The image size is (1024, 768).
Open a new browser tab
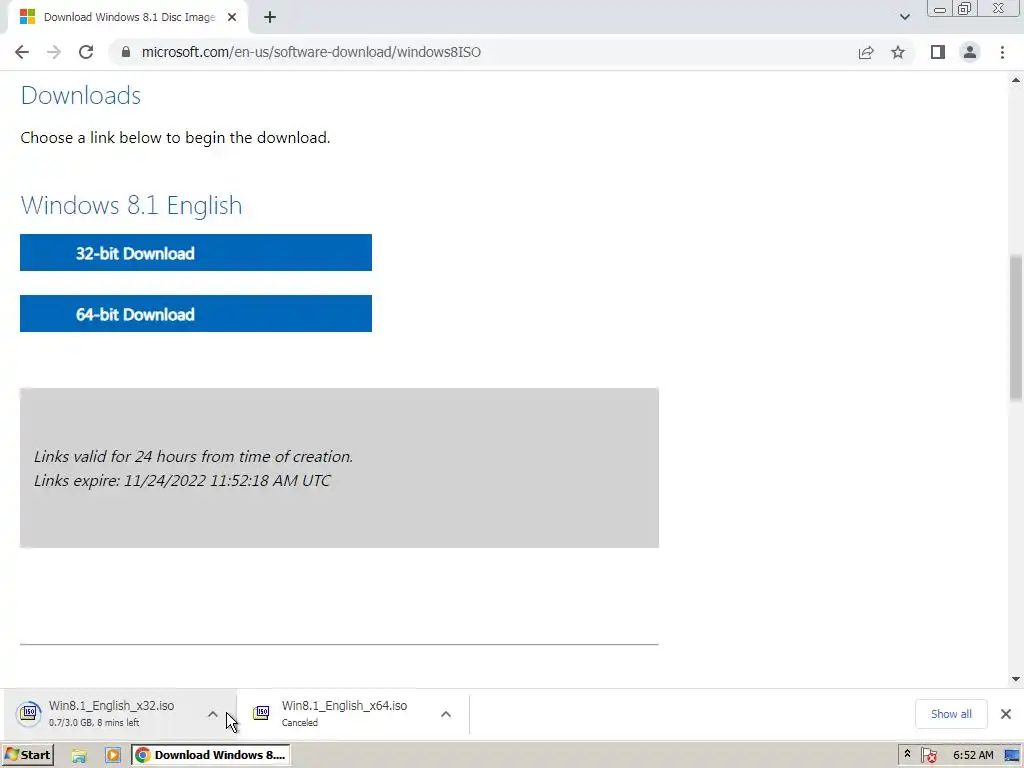coord(270,18)
